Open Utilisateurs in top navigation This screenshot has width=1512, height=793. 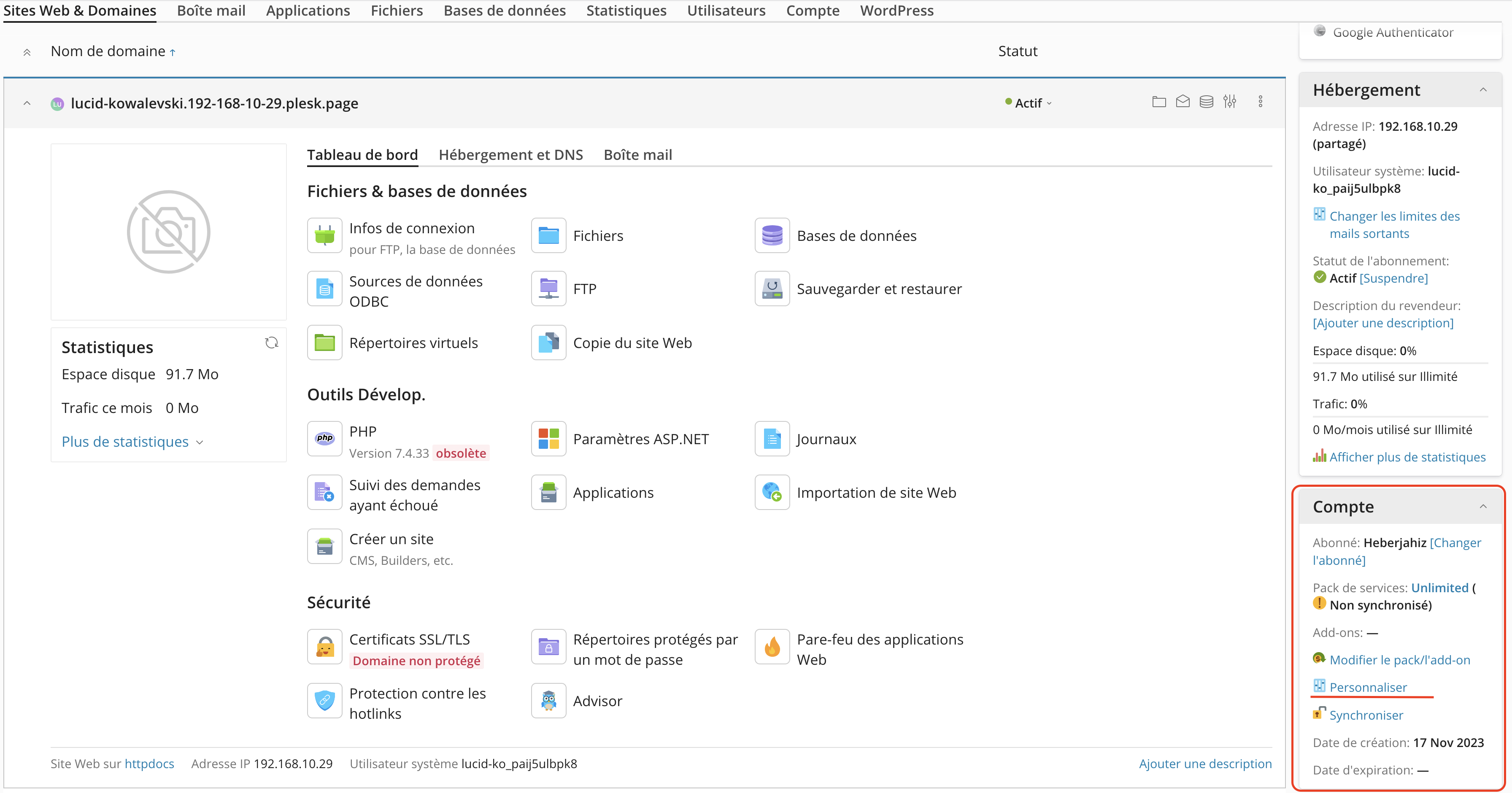[x=726, y=11]
